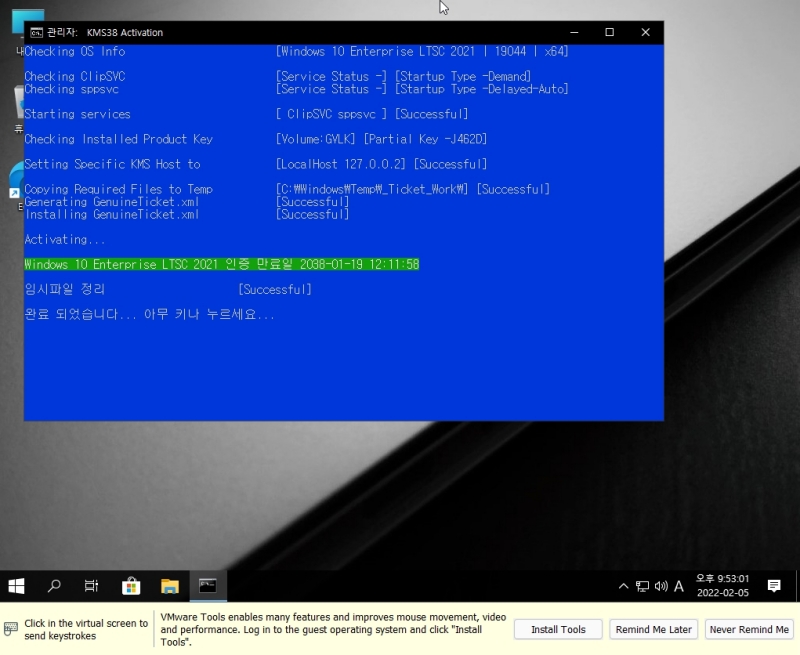Screen dimensions: 800x655
Task: Click 'Setting Specific KMS Host to' text
Action: (112, 164)
